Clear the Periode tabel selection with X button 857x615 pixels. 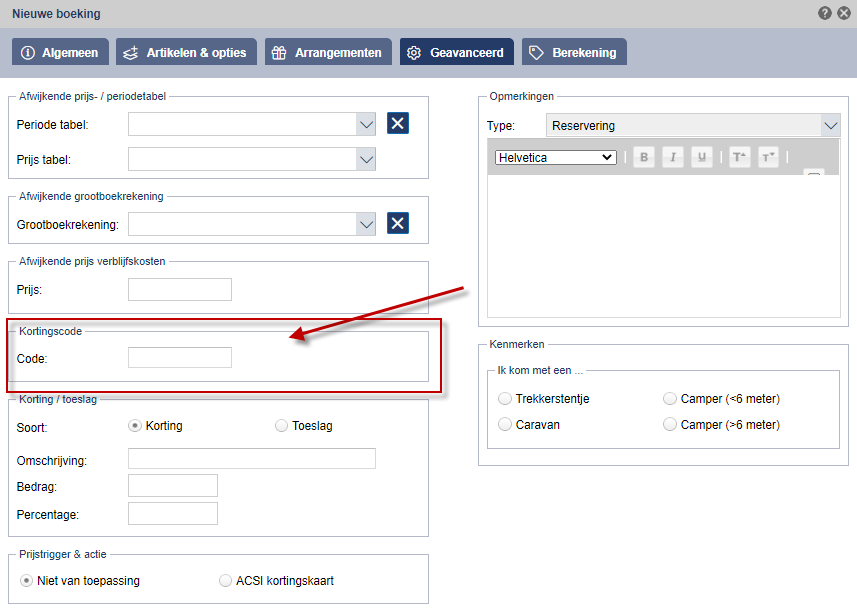click(x=398, y=123)
